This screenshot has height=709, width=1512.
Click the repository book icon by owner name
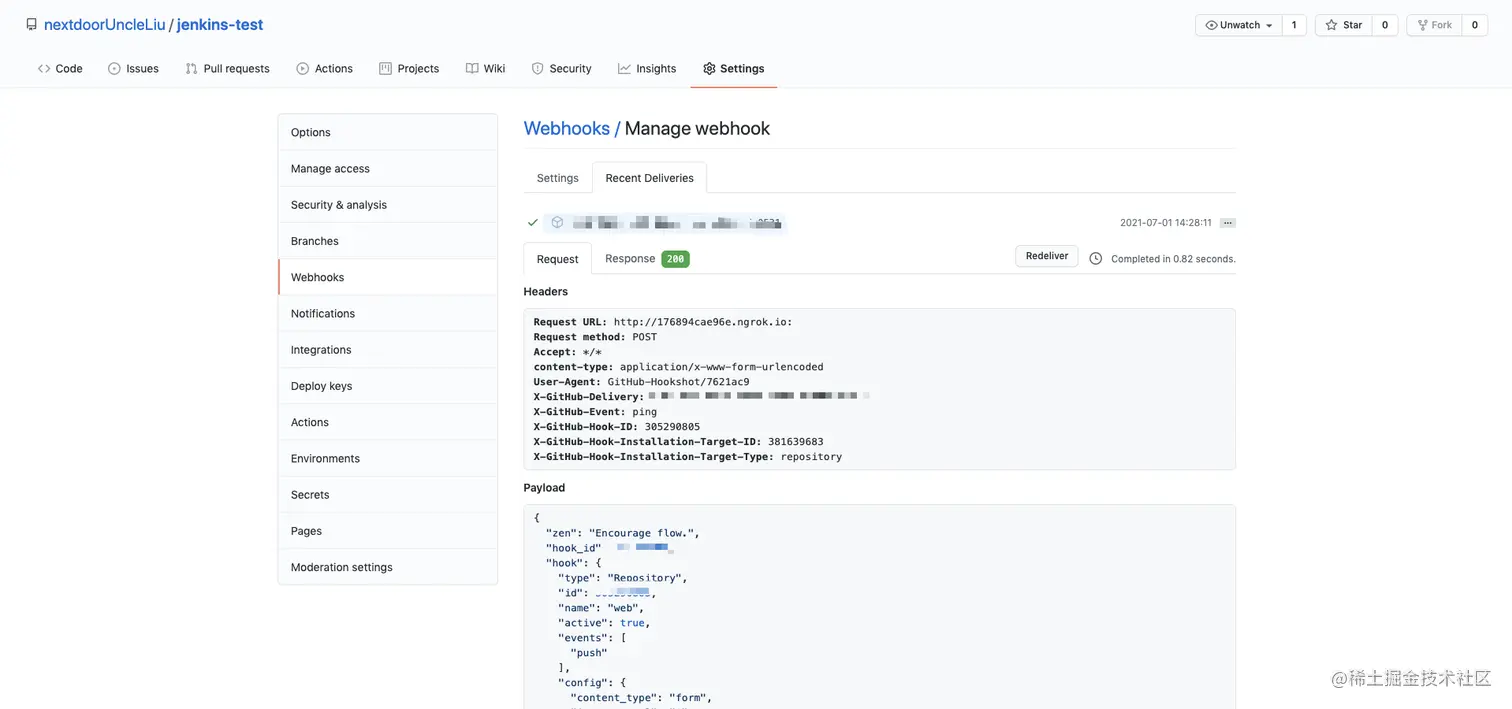[x=31, y=25]
